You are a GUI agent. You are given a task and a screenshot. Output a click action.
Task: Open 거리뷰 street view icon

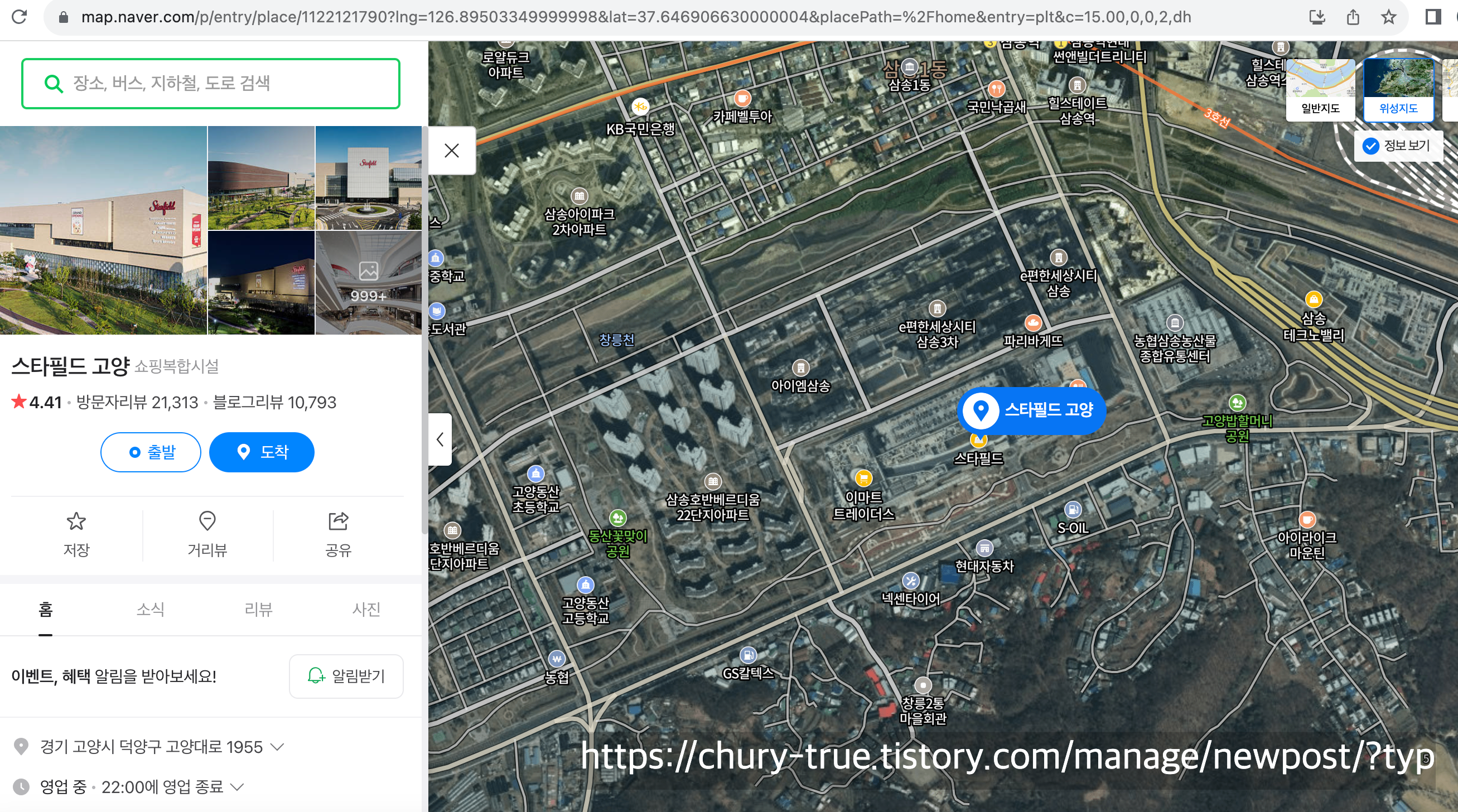[x=207, y=521]
